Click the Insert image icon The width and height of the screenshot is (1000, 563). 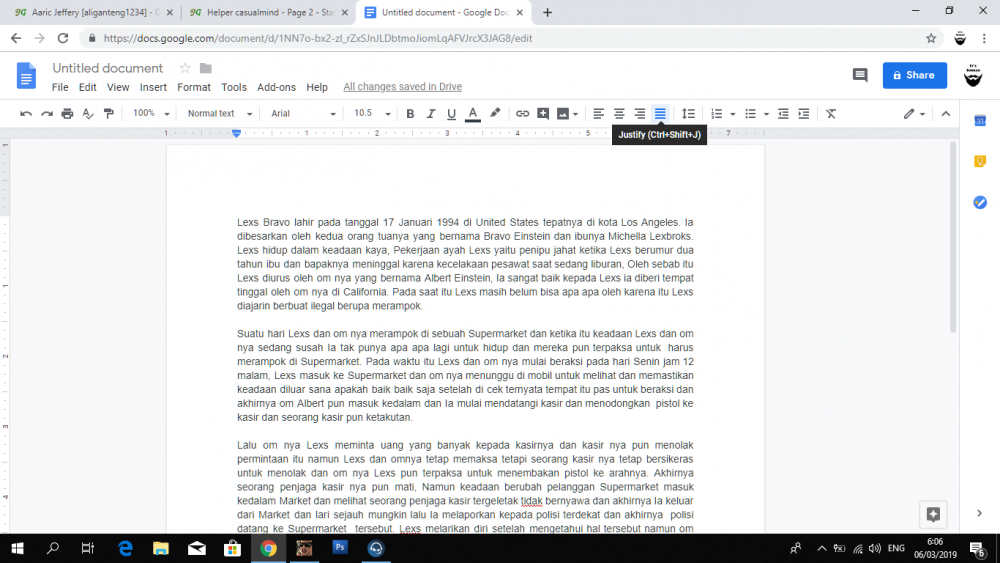point(562,113)
